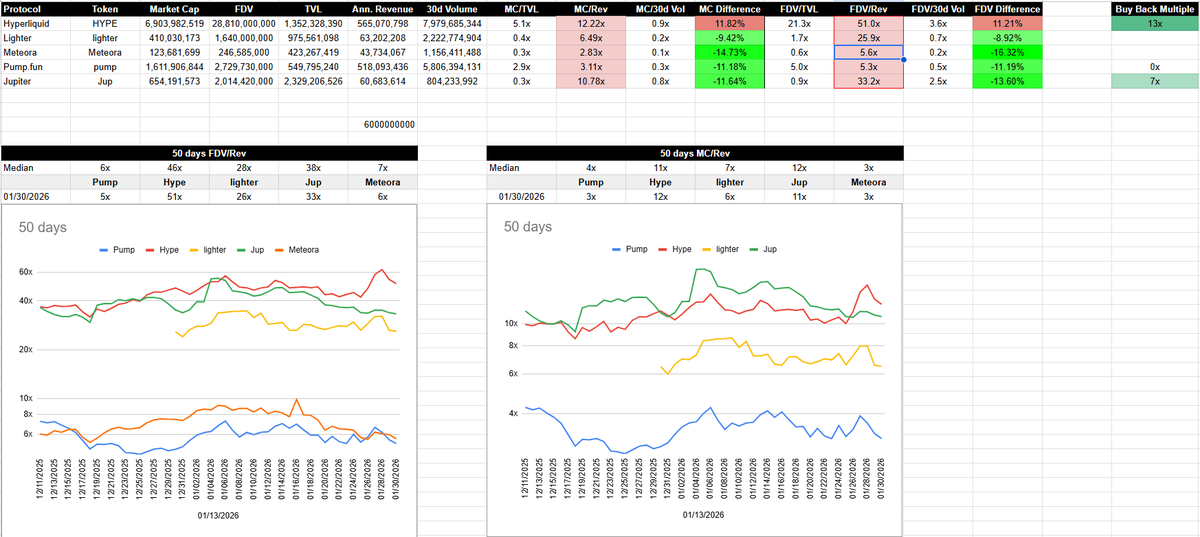The height and width of the screenshot is (537, 1200).
Task: Click Hyperliquid buy back multiple 13x
Action: [1154, 22]
